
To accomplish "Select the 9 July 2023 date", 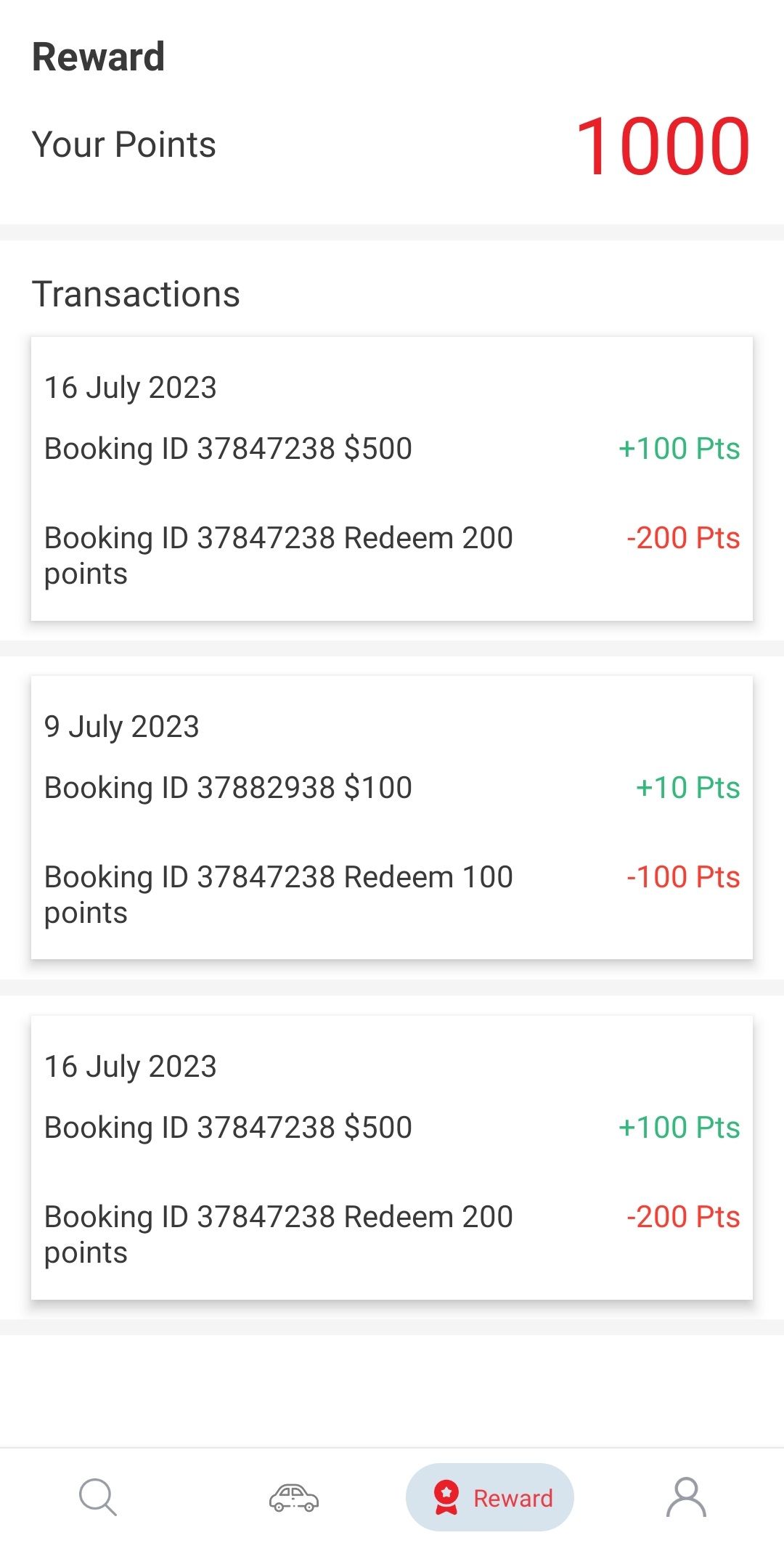I will click(x=121, y=727).
